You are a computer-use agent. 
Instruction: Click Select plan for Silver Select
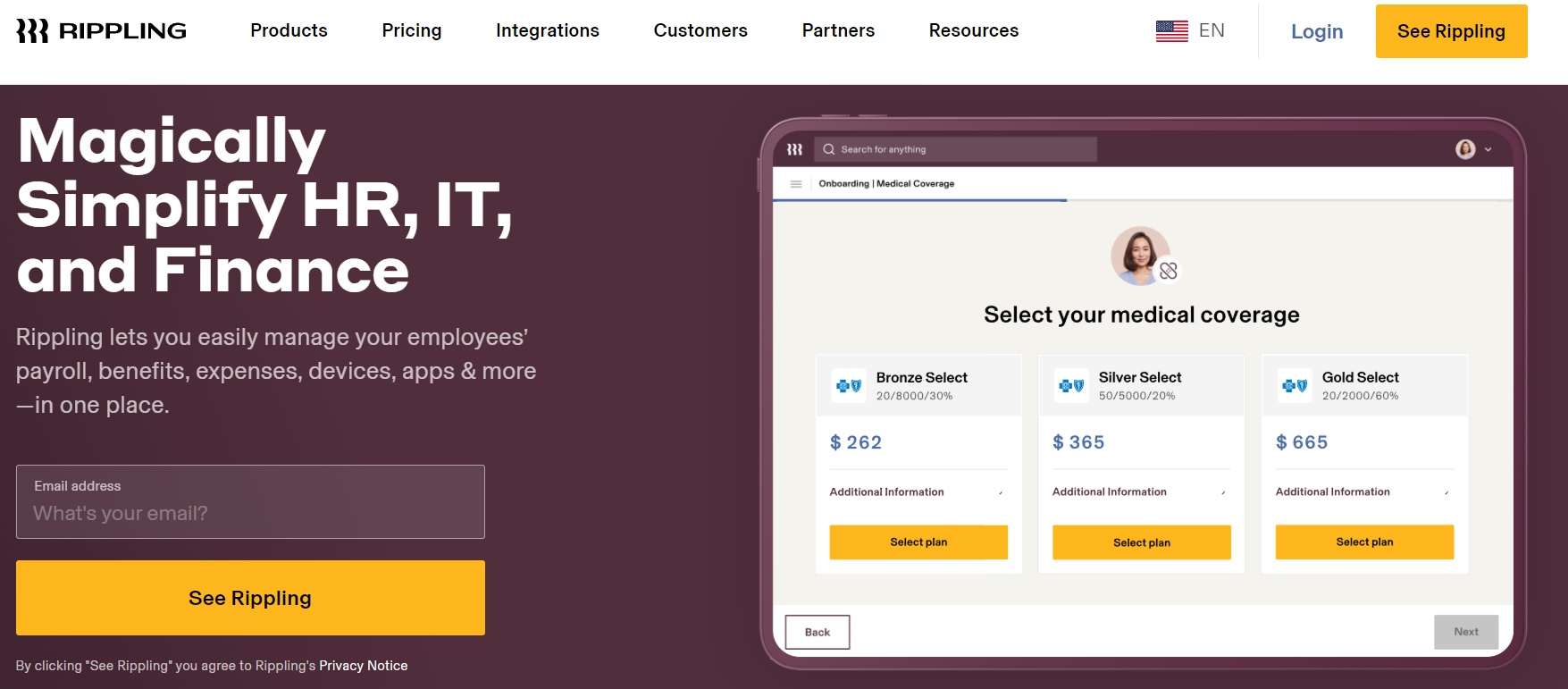coord(1141,542)
